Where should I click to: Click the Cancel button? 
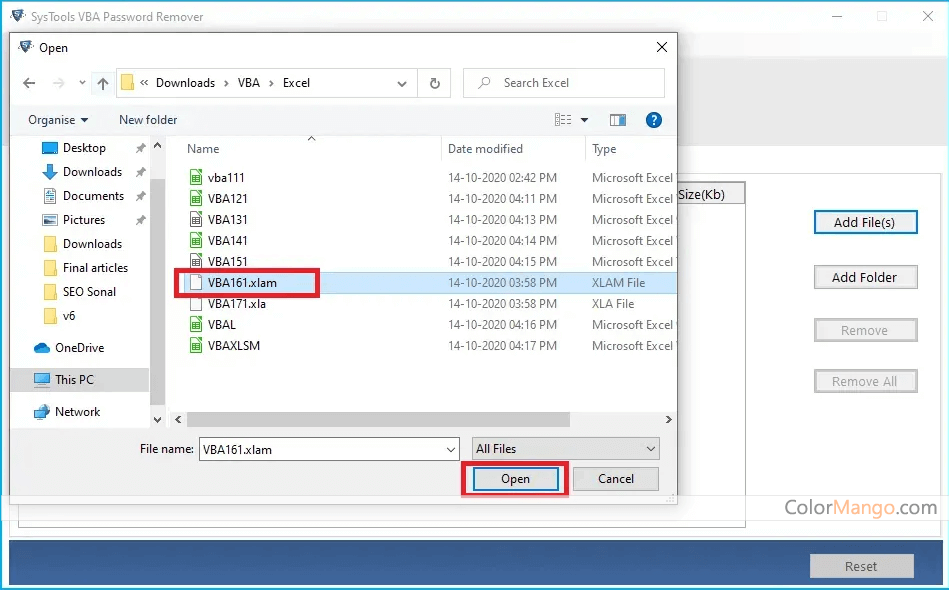616,479
